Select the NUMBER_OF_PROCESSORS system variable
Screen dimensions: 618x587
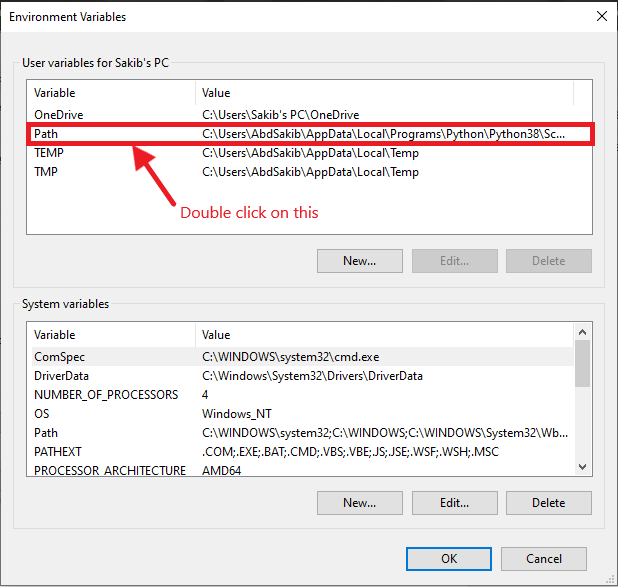[x=302, y=395]
